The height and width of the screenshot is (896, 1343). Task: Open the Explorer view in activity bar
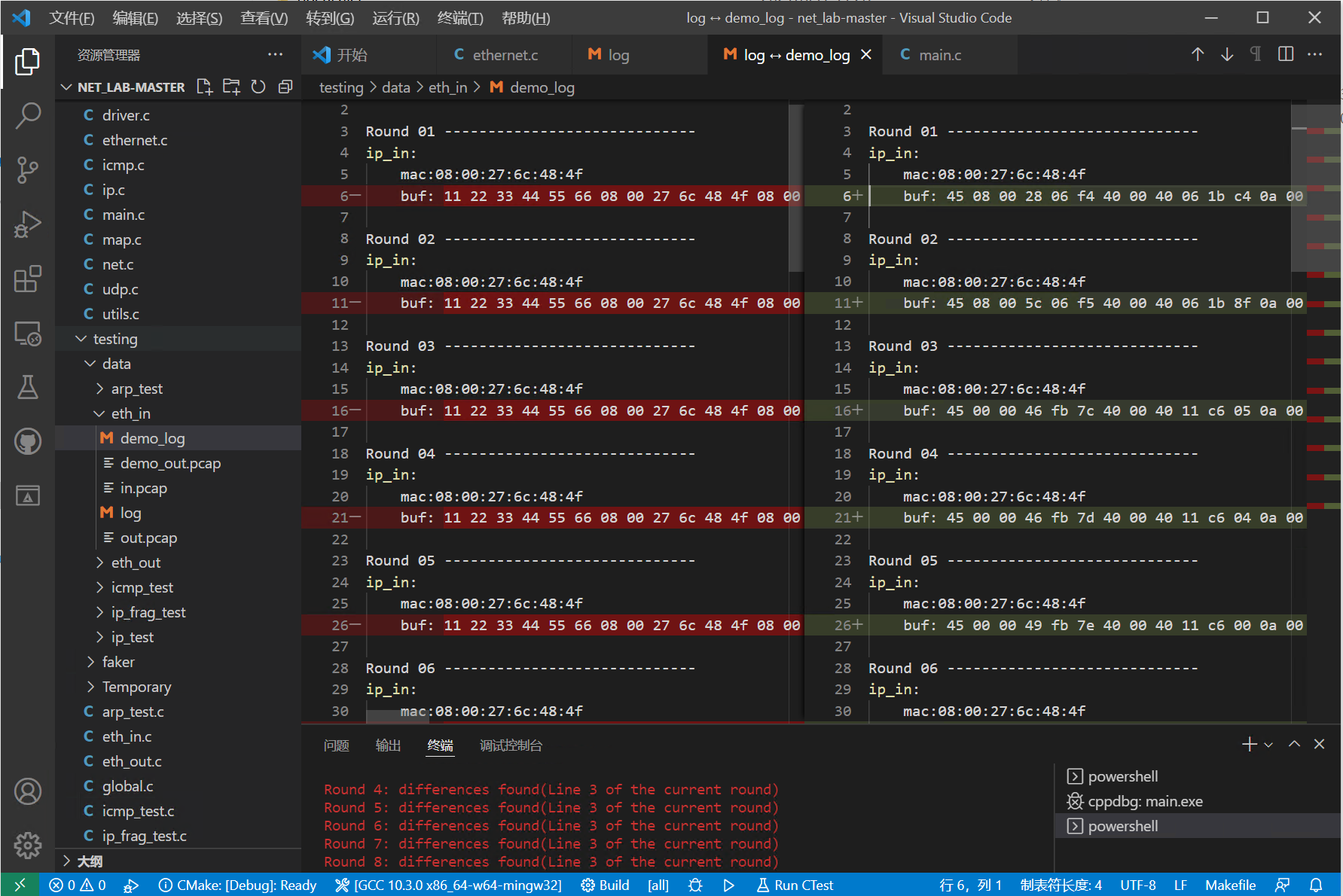[28, 62]
